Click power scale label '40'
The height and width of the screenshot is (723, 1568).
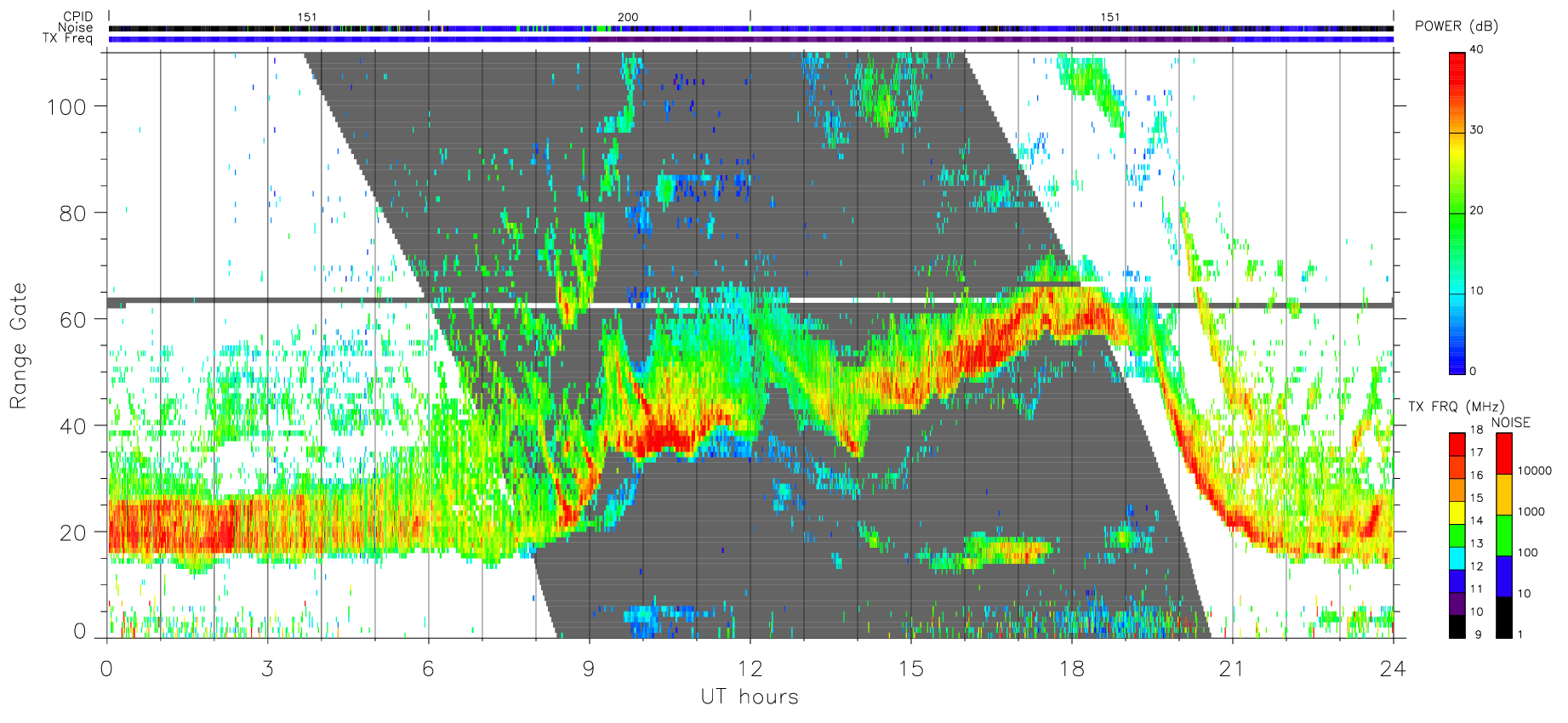coord(1476,49)
